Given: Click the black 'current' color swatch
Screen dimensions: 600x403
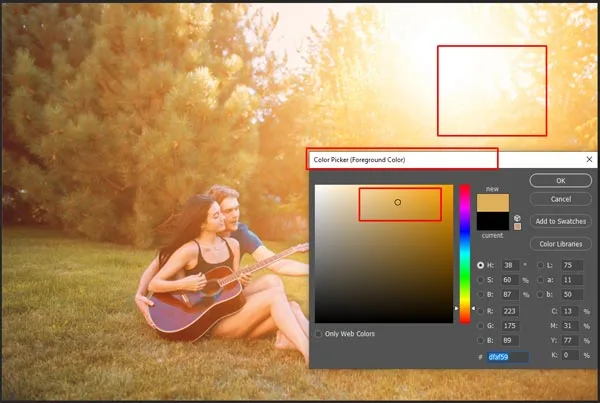Looking at the screenshot, I should pyautogui.click(x=493, y=220).
